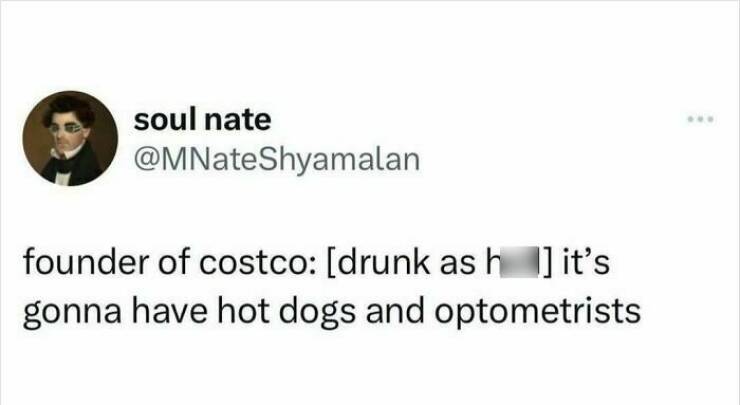Screen dimensions: 740x405
Task: Open the "soul nate" display name
Action: click(x=202, y=120)
